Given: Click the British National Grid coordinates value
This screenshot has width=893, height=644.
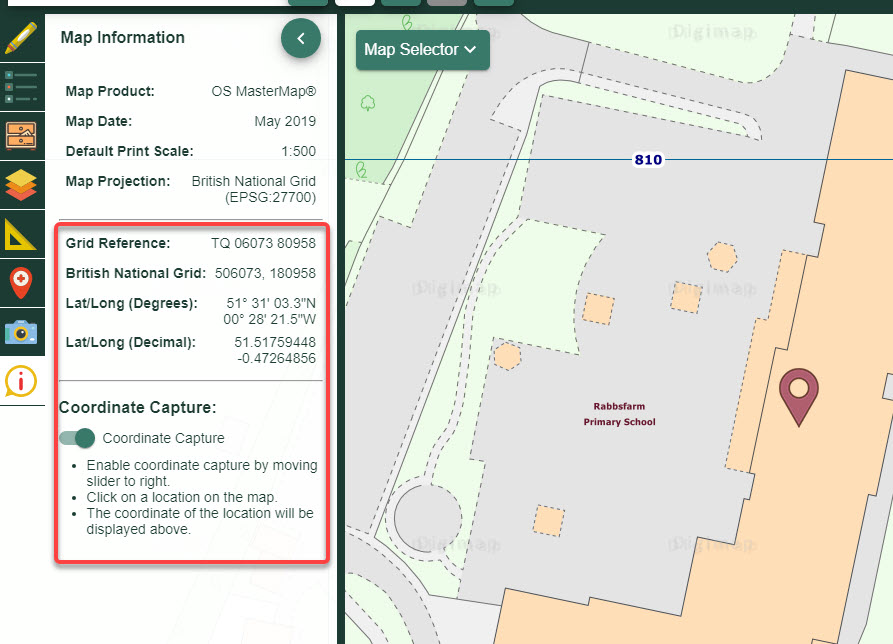Looking at the screenshot, I should point(265,273).
